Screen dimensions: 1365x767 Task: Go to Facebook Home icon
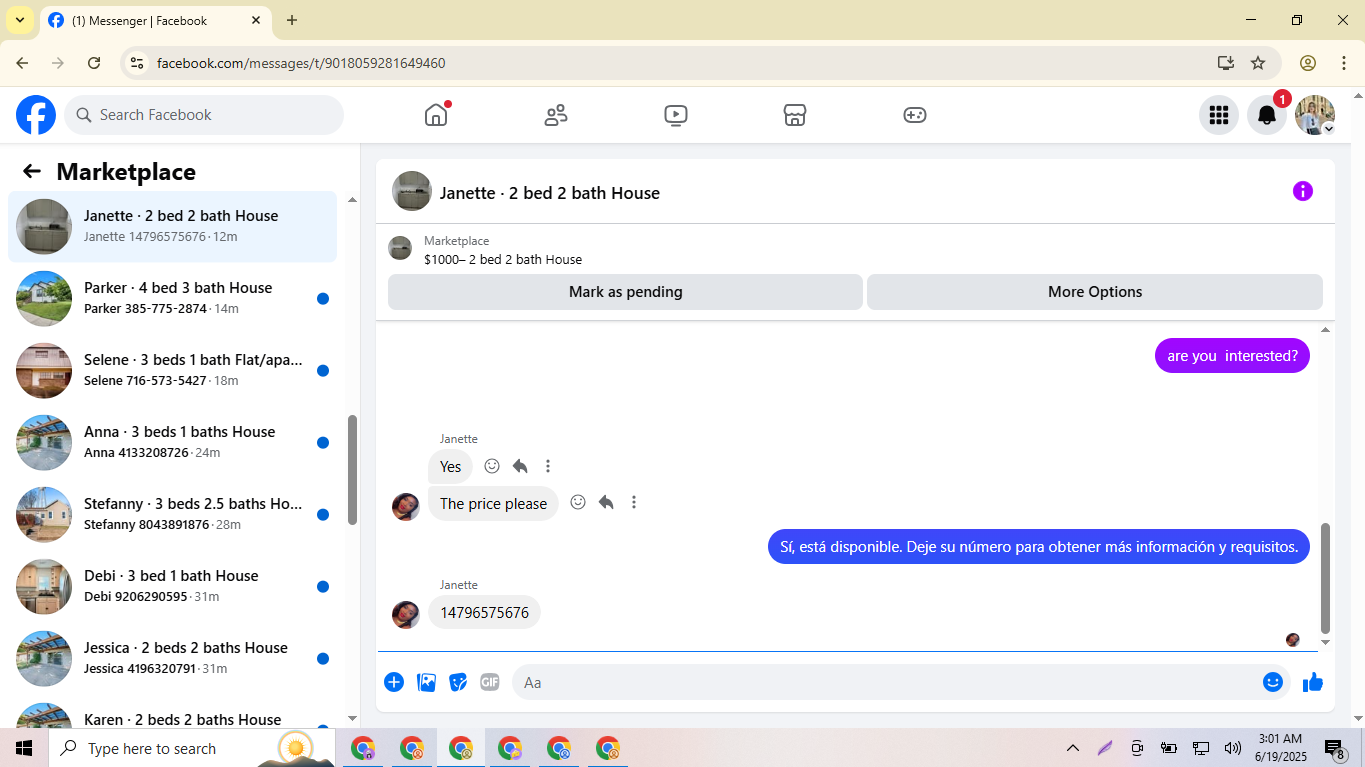[x=436, y=115]
